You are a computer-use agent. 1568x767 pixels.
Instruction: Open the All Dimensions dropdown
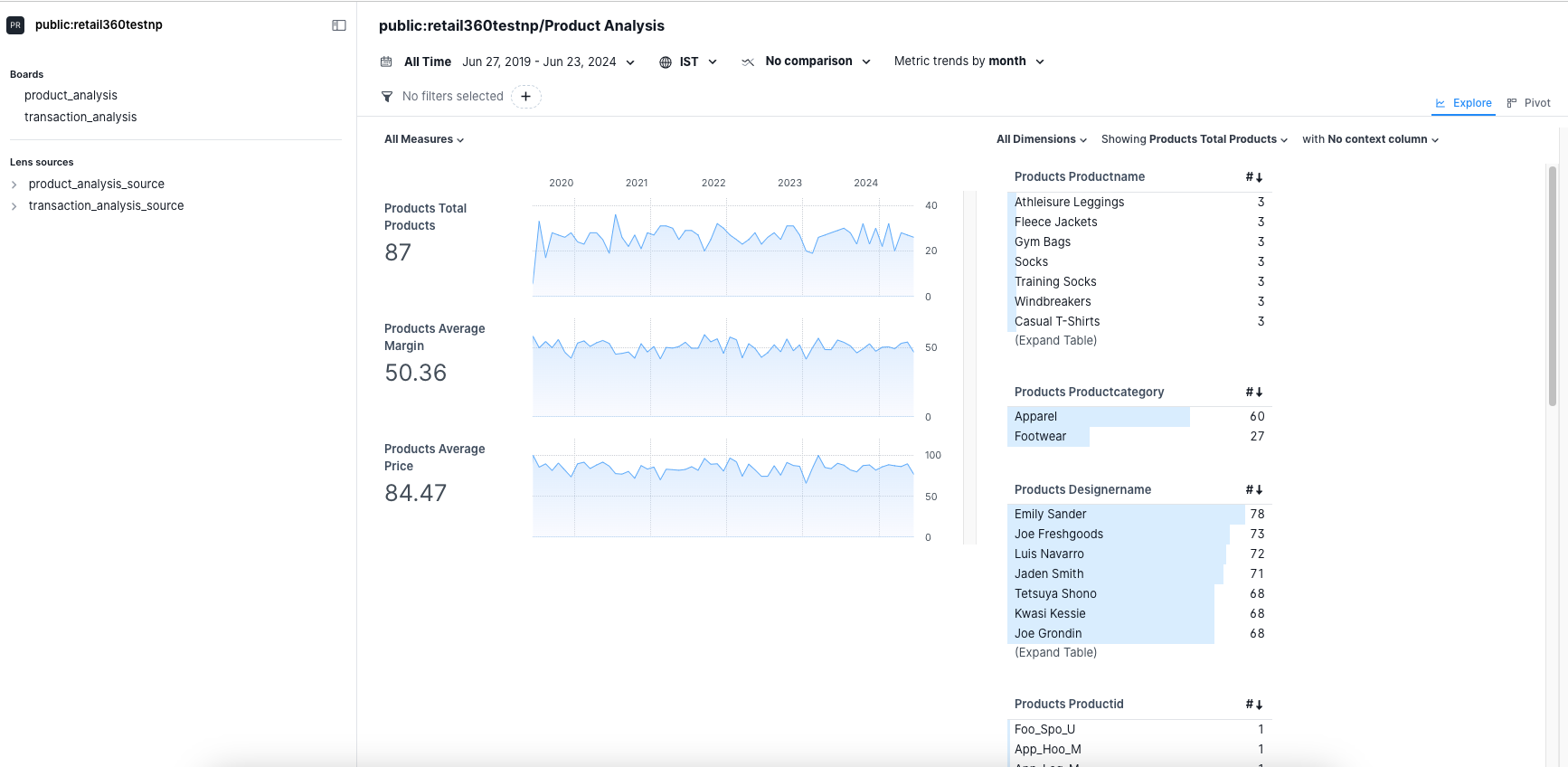point(1042,139)
